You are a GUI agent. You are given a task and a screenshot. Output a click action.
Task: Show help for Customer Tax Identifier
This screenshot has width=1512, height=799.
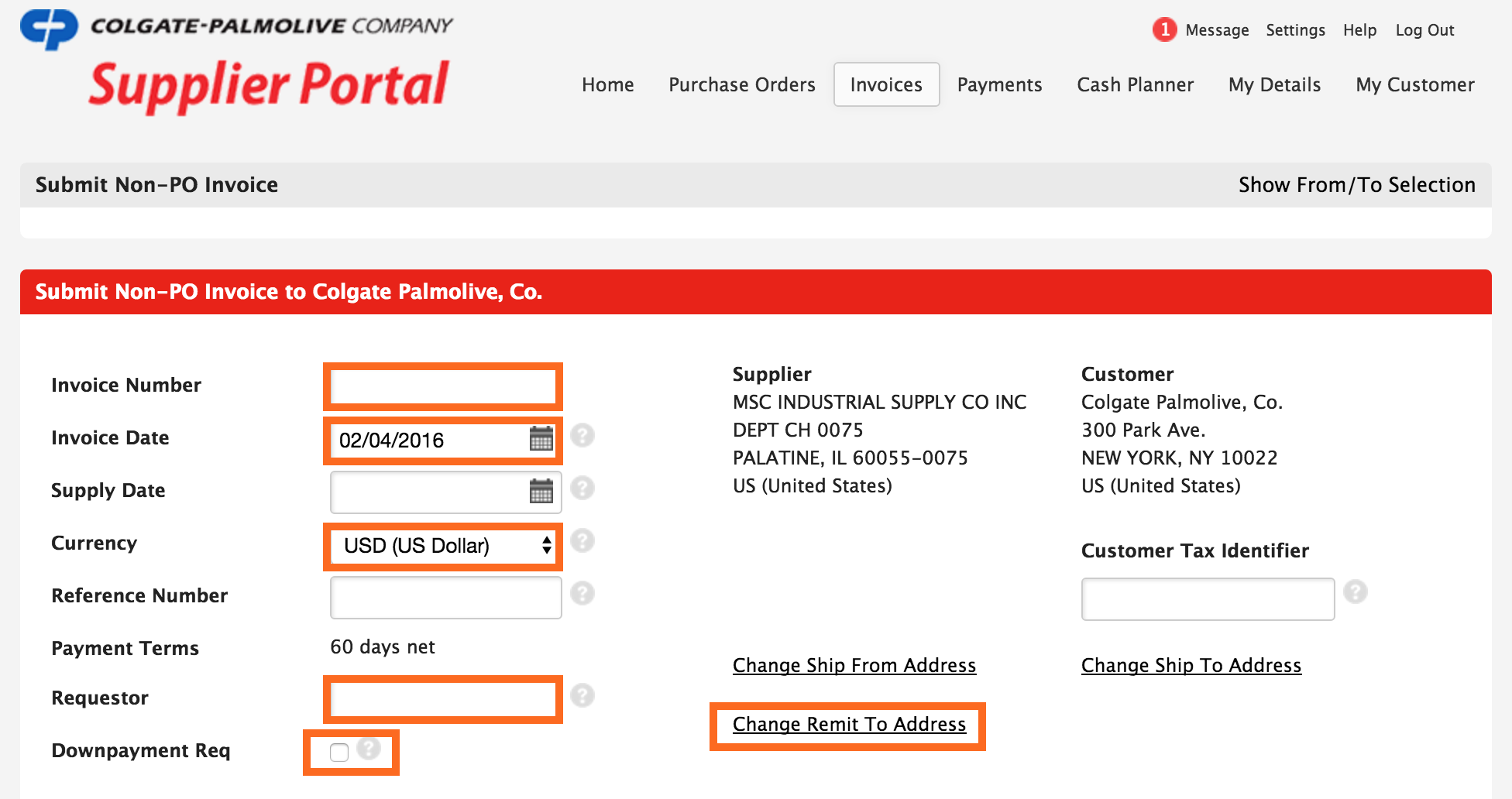pyautogui.click(x=1356, y=592)
